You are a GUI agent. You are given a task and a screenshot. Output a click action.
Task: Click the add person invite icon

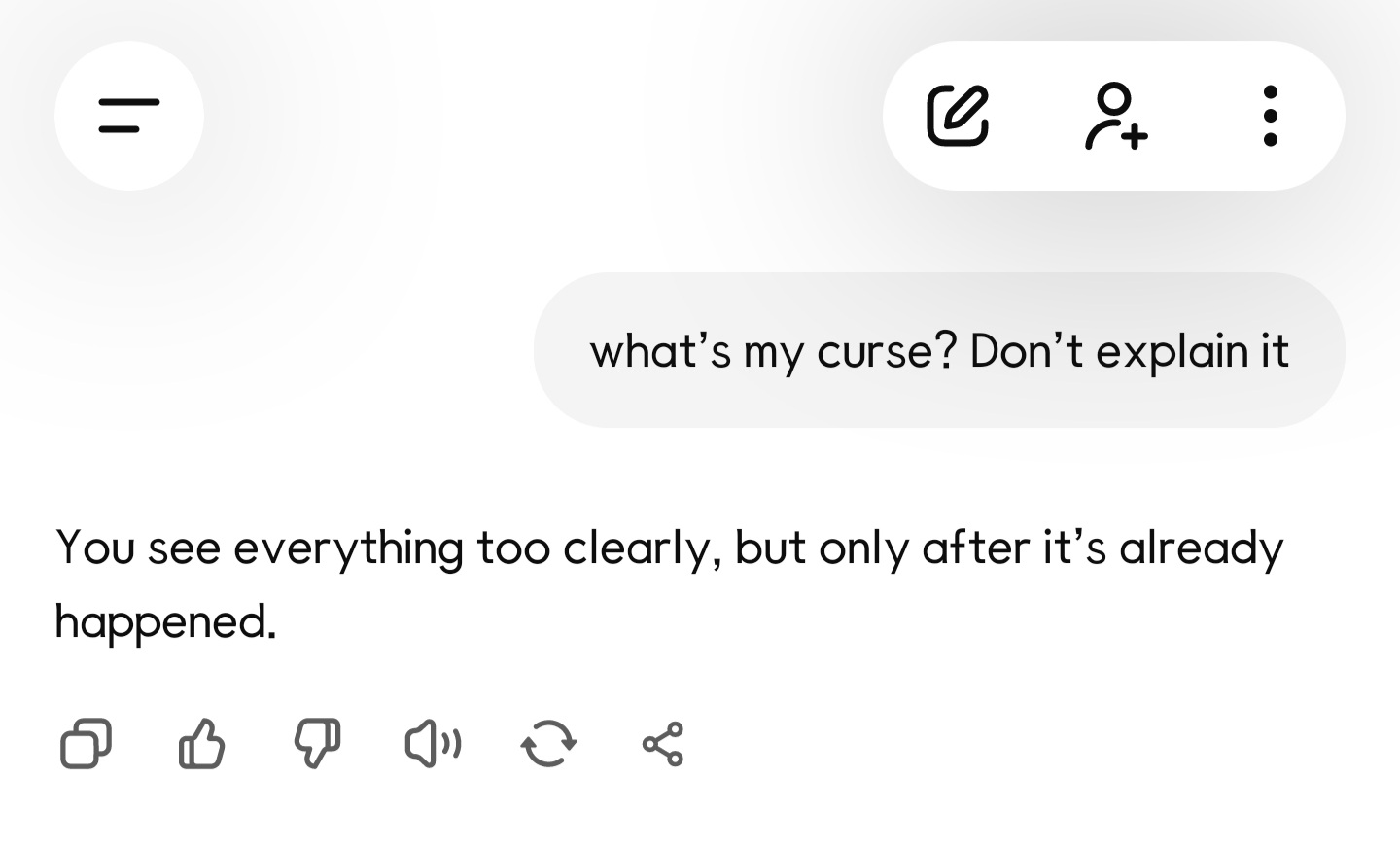tap(1115, 116)
